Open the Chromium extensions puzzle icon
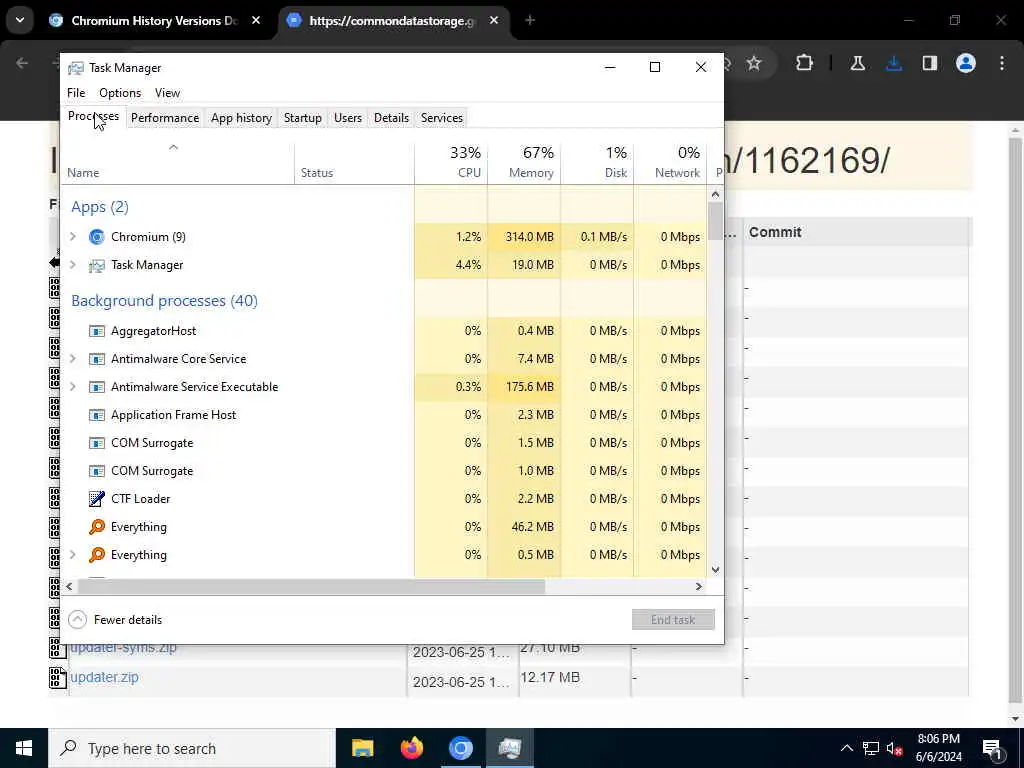Viewport: 1024px width, 768px height. [805, 63]
